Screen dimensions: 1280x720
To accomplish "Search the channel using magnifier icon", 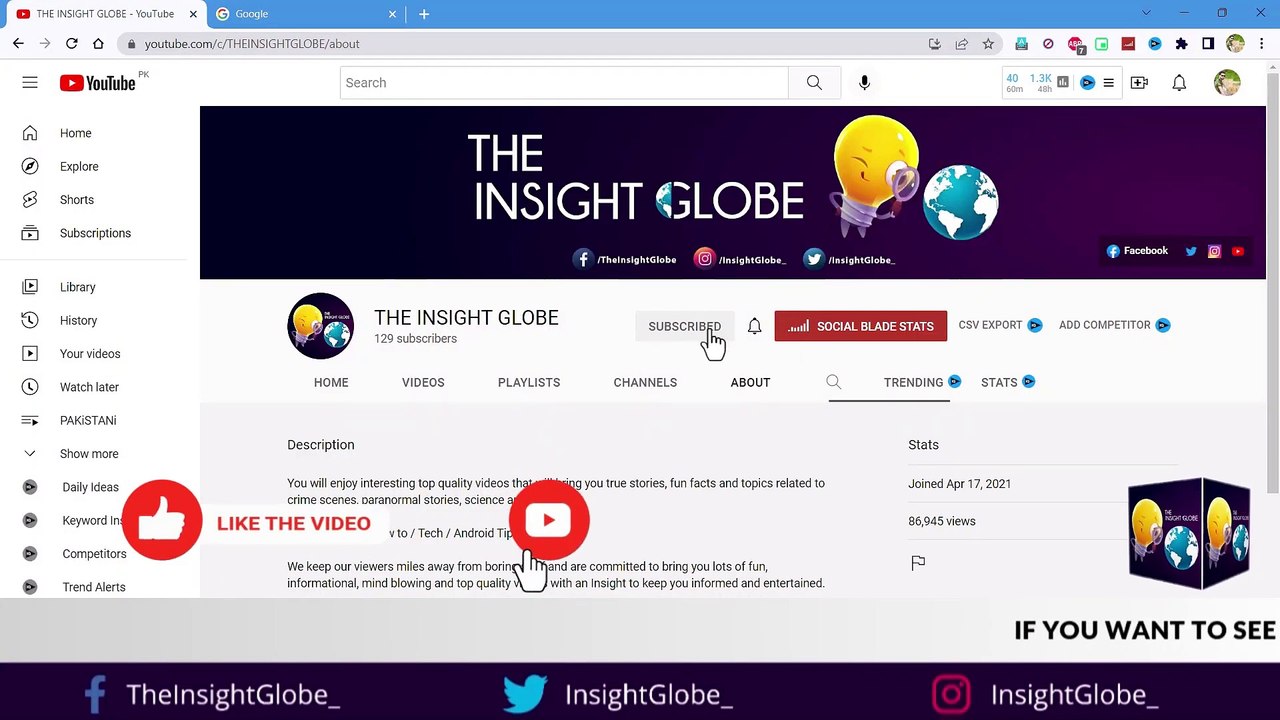I will click(x=833, y=381).
